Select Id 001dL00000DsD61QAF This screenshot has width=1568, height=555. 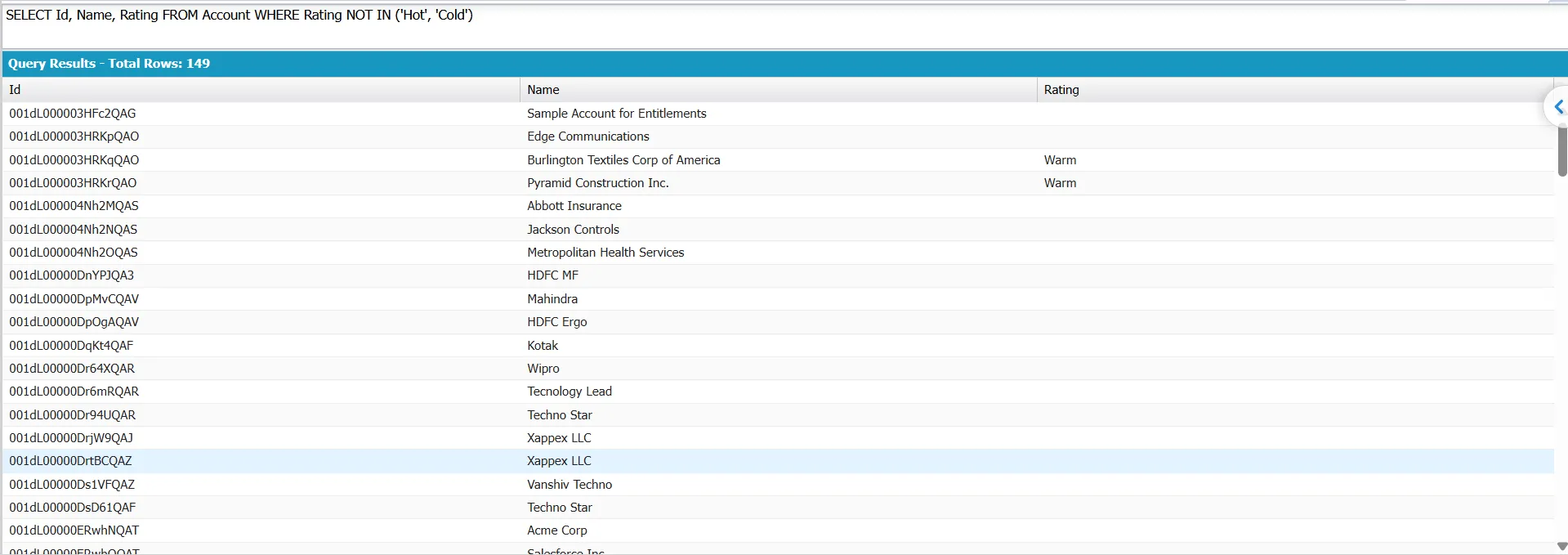(73, 508)
